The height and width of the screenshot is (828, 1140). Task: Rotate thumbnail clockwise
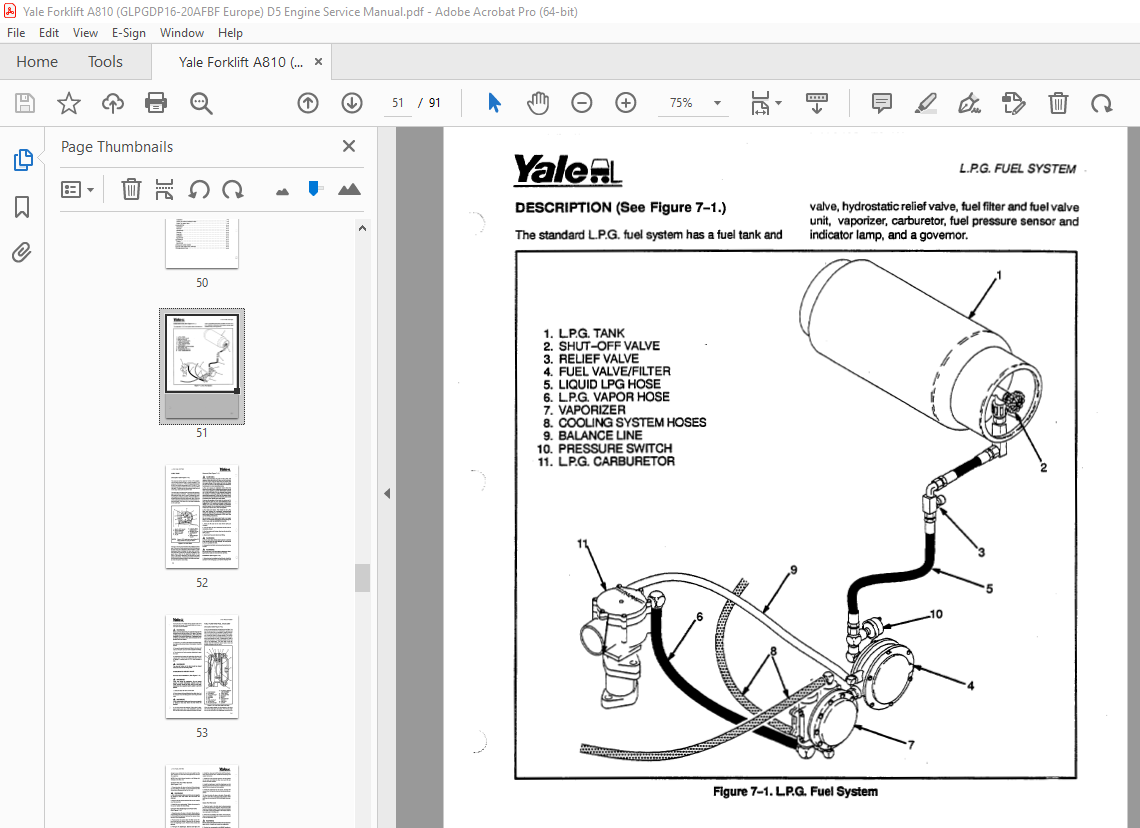pyautogui.click(x=233, y=190)
